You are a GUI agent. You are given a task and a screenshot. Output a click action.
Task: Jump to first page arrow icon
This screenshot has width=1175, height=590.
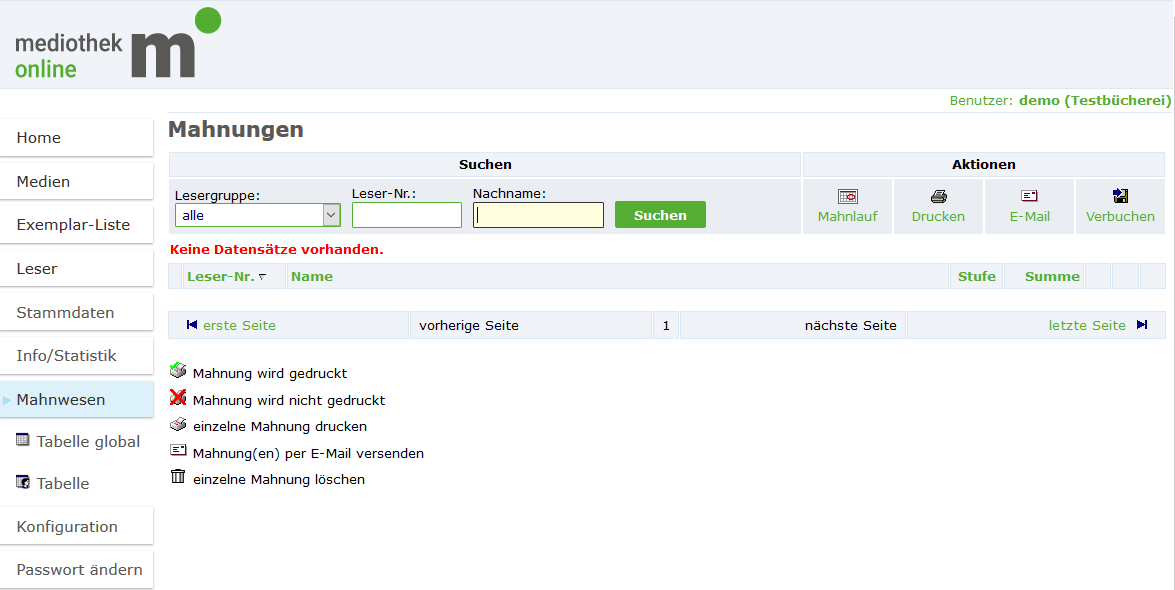tap(192, 325)
